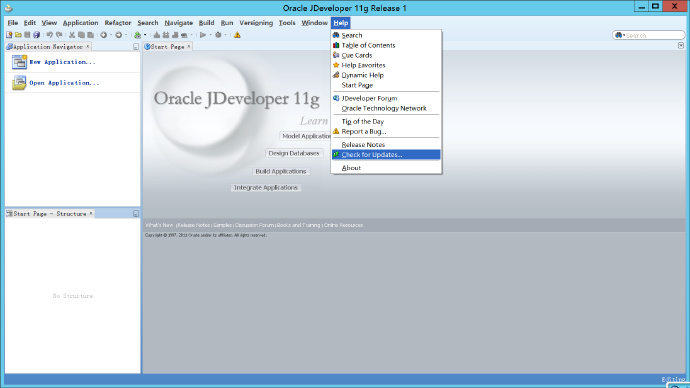Click the Save All toolbar icon
Viewport: 690px width, 388px height.
click(37, 35)
